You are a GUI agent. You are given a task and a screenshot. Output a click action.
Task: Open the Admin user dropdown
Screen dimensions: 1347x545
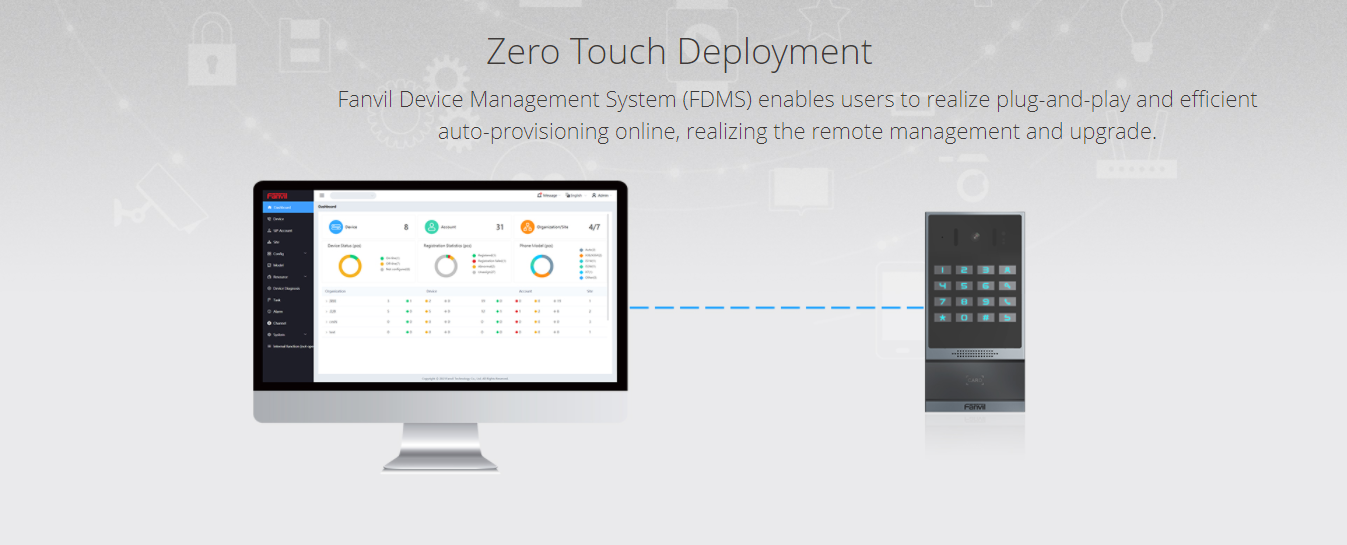click(600, 195)
